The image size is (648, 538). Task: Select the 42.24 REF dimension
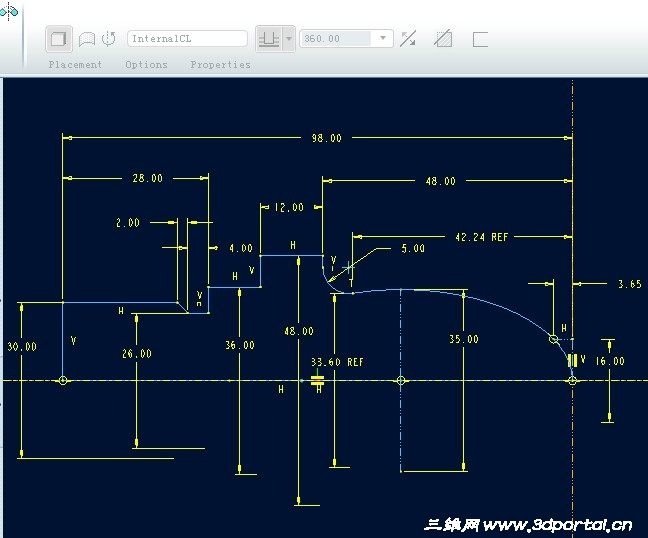point(481,237)
